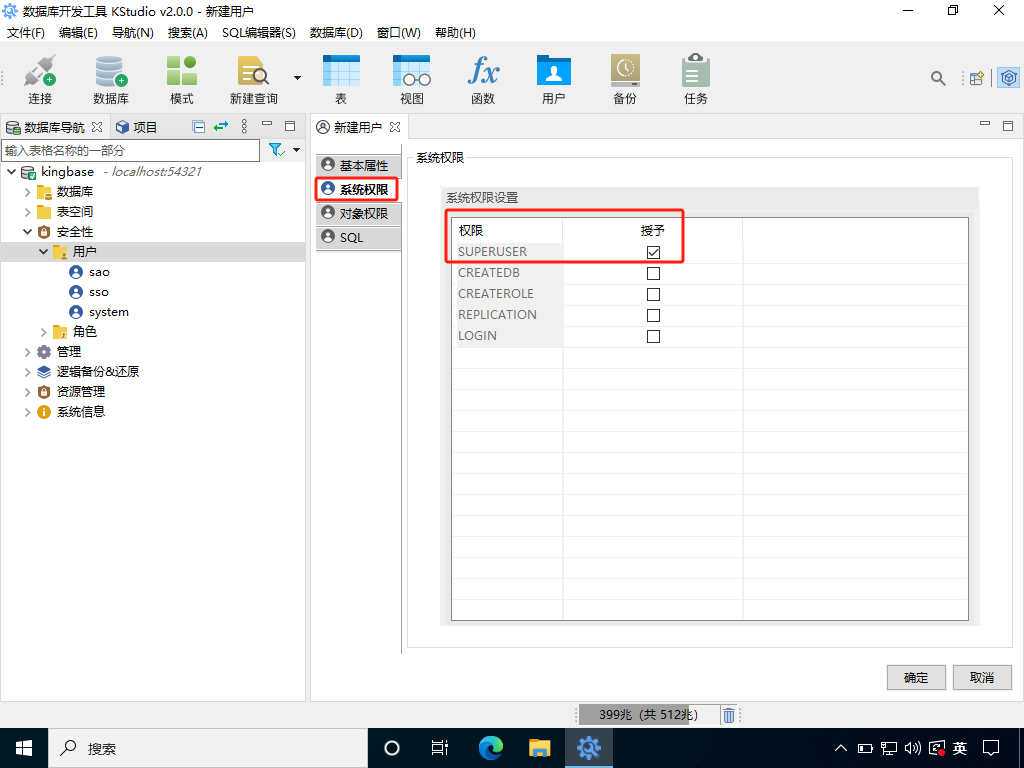The width and height of the screenshot is (1024, 768).
Task: Tick the LOGIN permission checkbox
Action: (x=653, y=336)
